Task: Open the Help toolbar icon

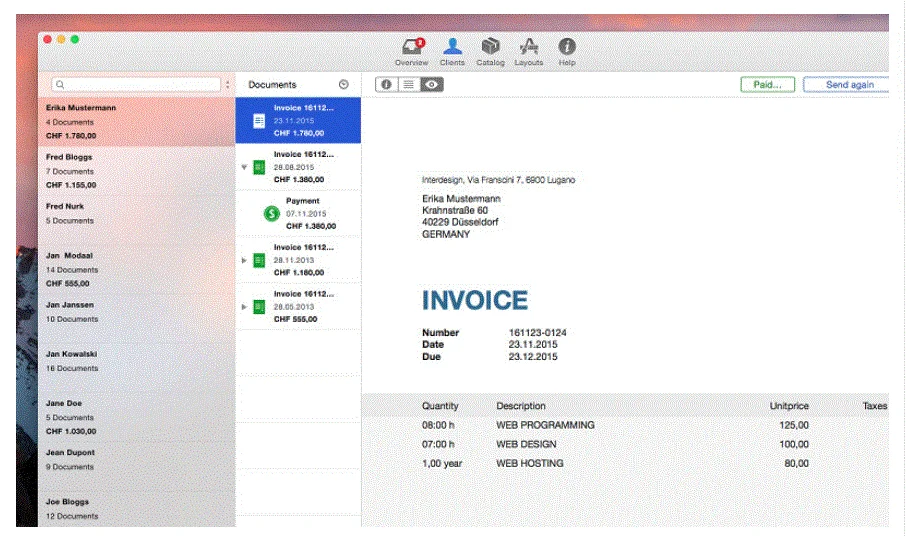Action: 567,52
